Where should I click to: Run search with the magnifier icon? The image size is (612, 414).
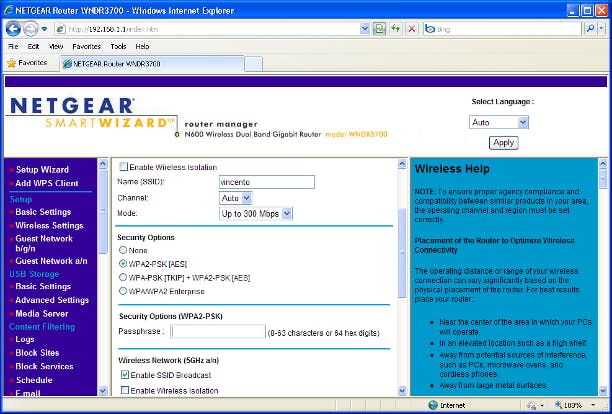coord(591,29)
